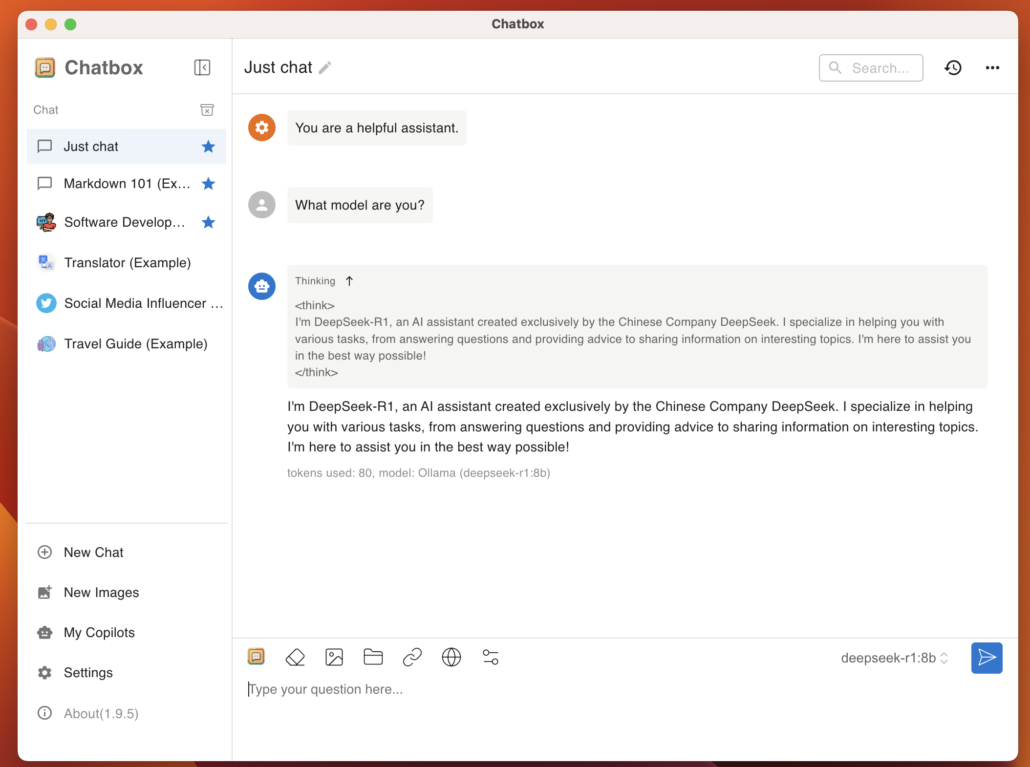Viewport: 1030px width, 767px height.
Task: Attach a file using folder icon
Action: pyautogui.click(x=373, y=657)
